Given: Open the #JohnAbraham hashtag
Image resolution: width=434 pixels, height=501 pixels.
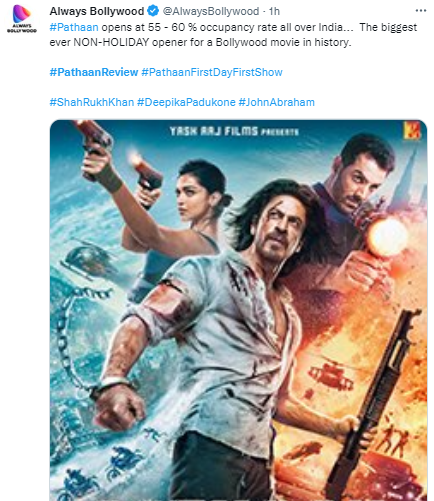Looking at the screenshot, I should [276, 102].
